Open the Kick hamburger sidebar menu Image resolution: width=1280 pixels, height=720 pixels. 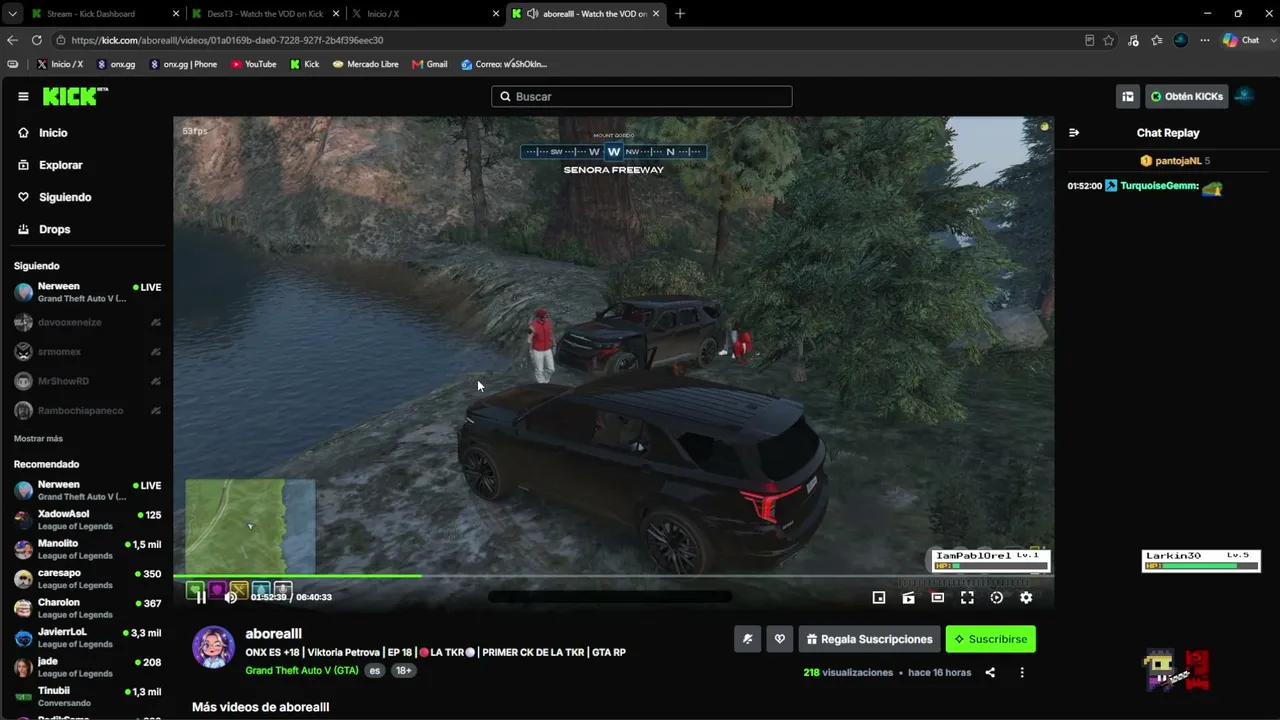pos(23,96)
